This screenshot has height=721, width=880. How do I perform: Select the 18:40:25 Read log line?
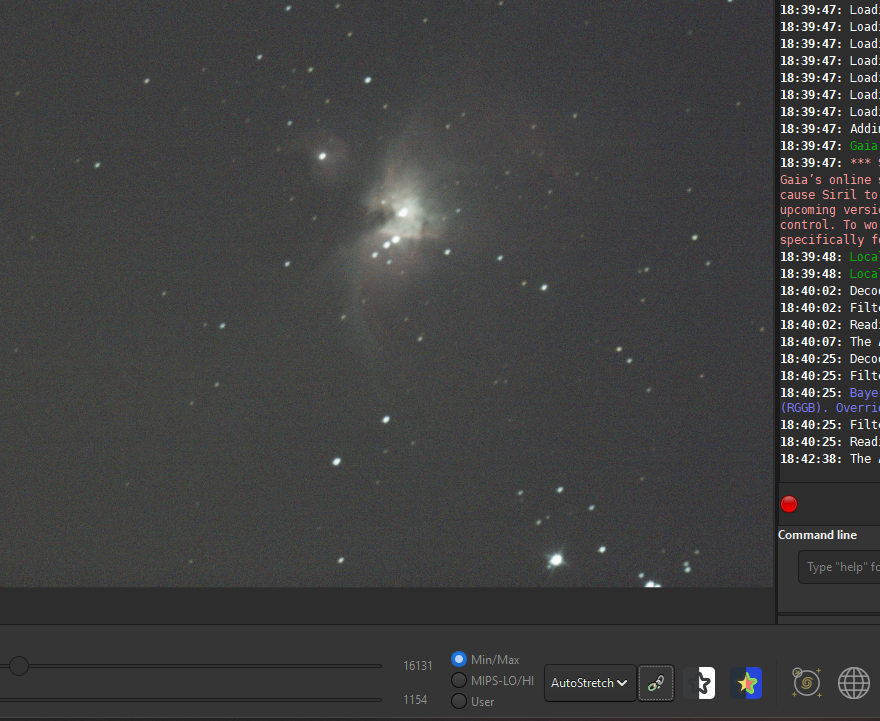pos(829,442)
